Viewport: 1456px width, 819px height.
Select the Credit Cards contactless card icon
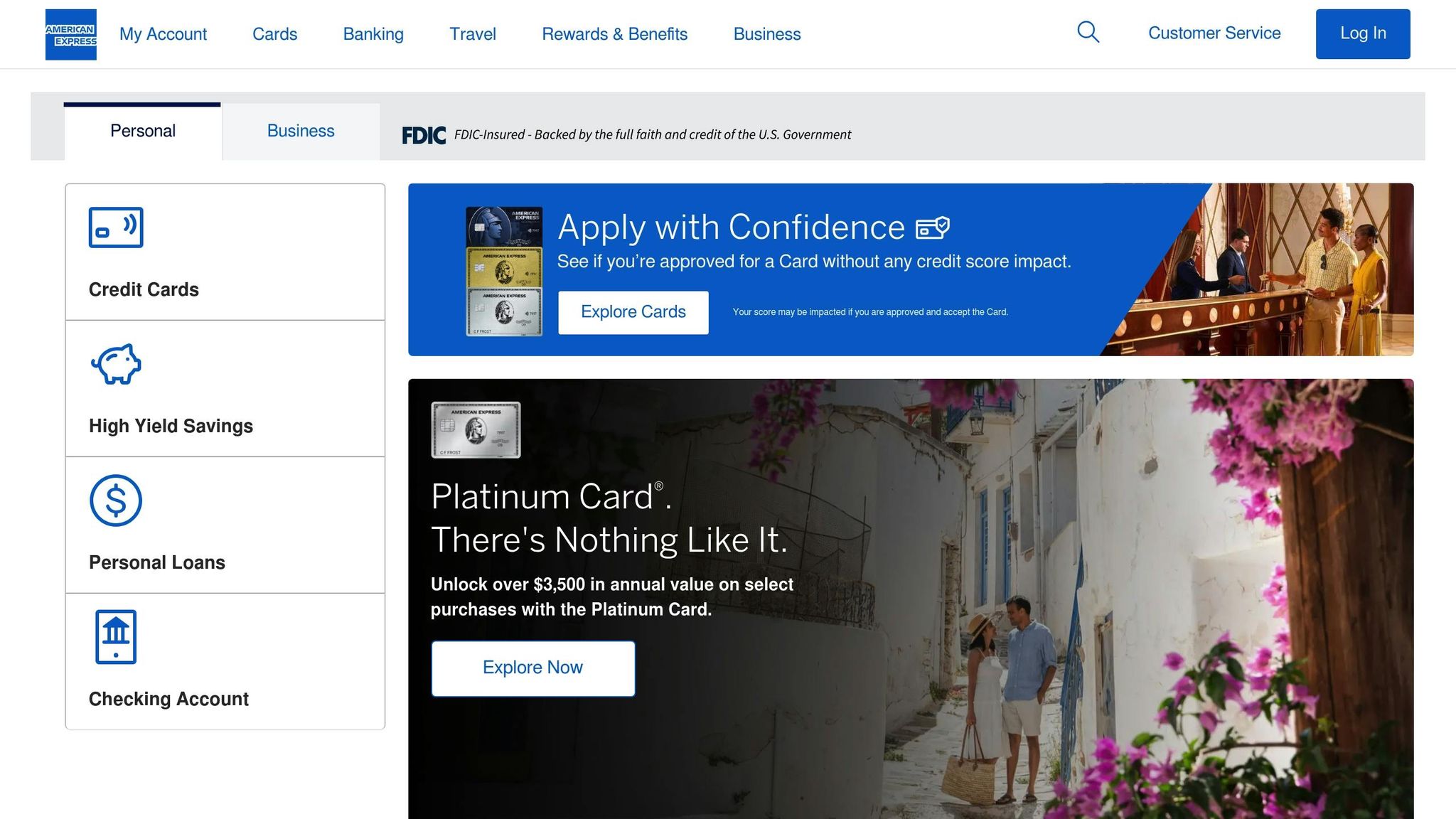click(x=116, y=227)
